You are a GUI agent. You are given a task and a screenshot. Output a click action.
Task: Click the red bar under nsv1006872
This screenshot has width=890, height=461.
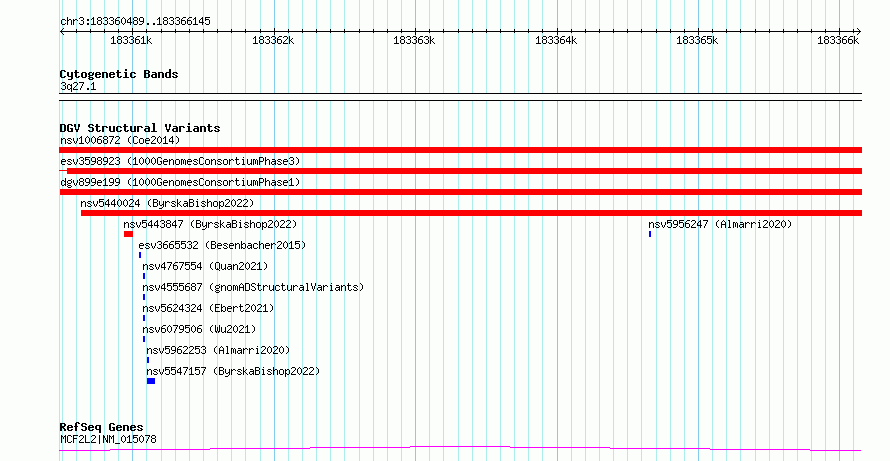tap(460, 150)
